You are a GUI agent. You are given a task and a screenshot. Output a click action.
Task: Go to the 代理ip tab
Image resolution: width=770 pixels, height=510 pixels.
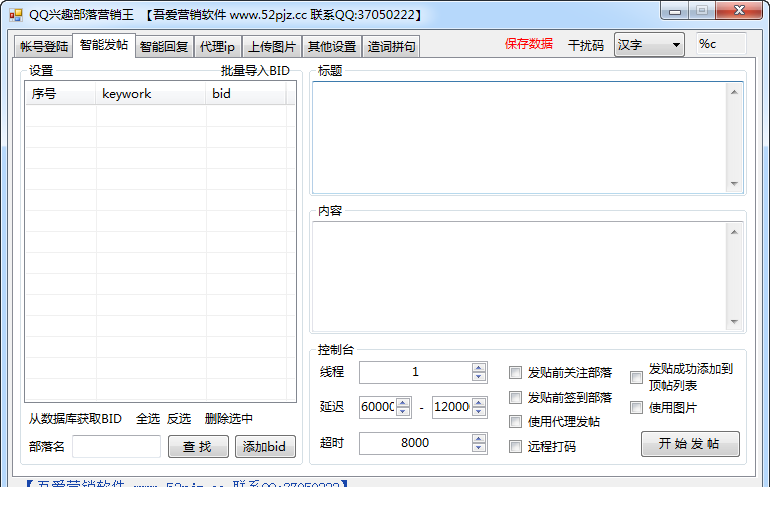point(218,47)
